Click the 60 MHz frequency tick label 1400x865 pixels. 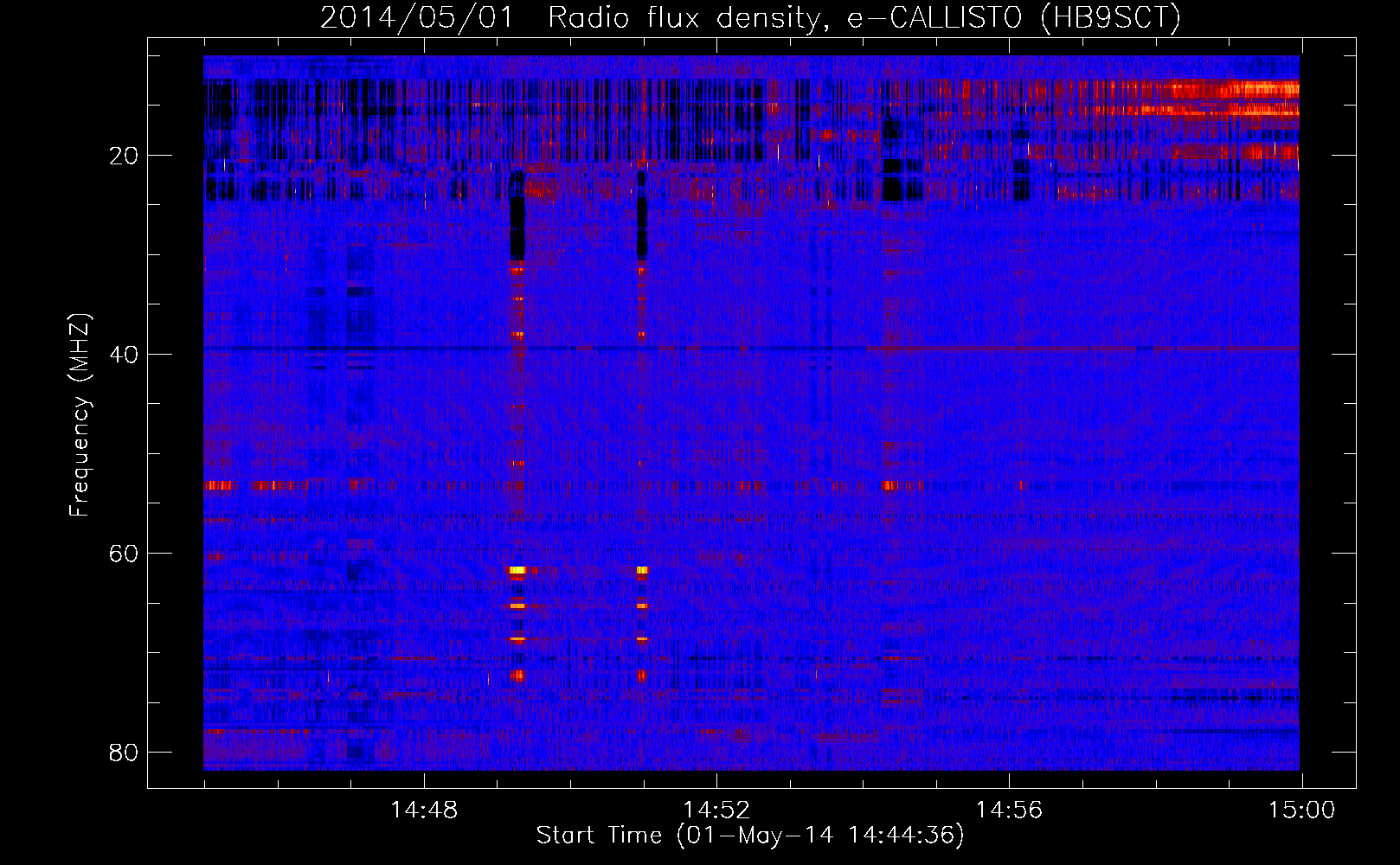click(124, 554)
